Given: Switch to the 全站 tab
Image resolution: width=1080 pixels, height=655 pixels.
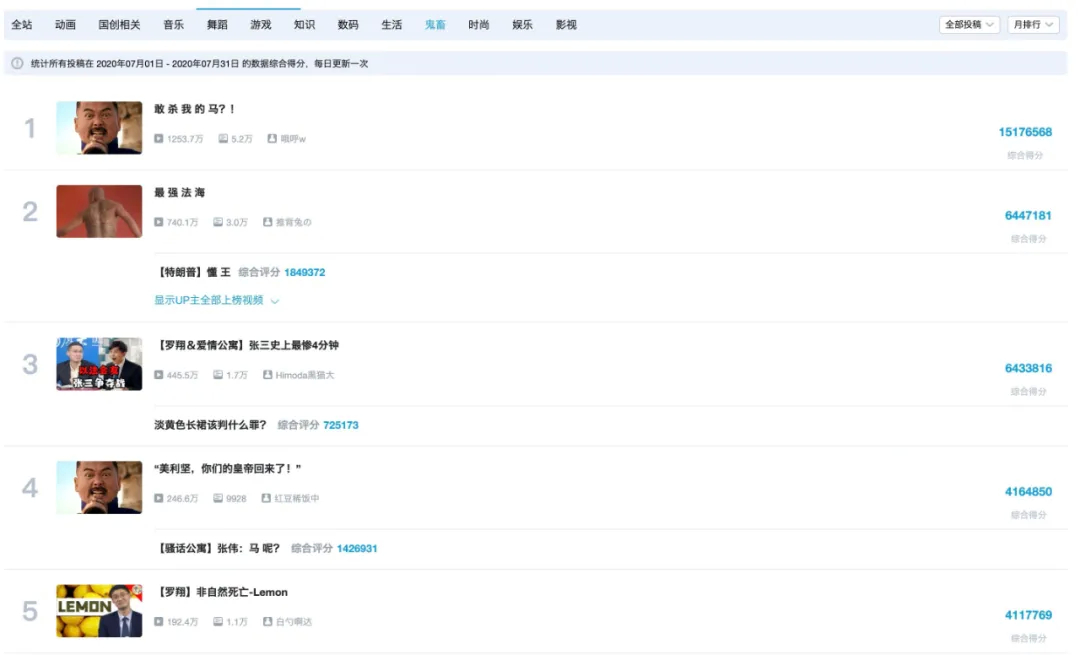Looking at the screenshot, I should click(x=21, y=25).
